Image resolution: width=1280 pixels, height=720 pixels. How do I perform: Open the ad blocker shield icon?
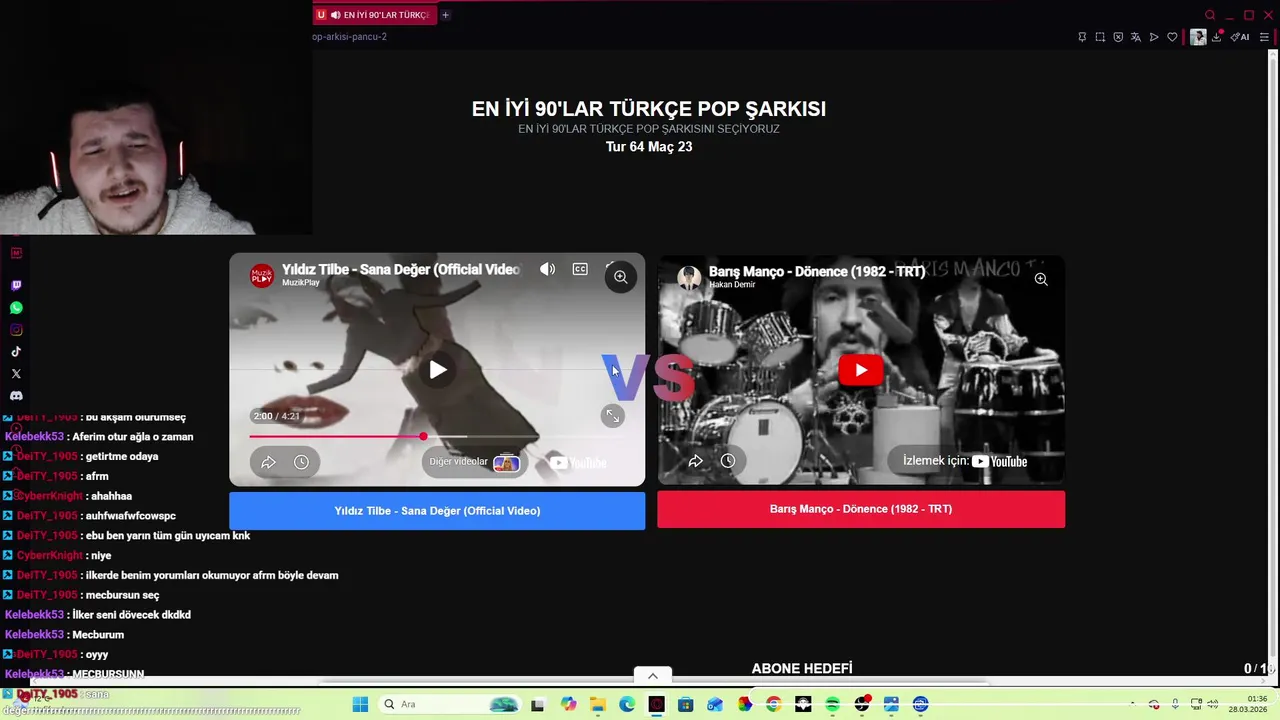1118,37
